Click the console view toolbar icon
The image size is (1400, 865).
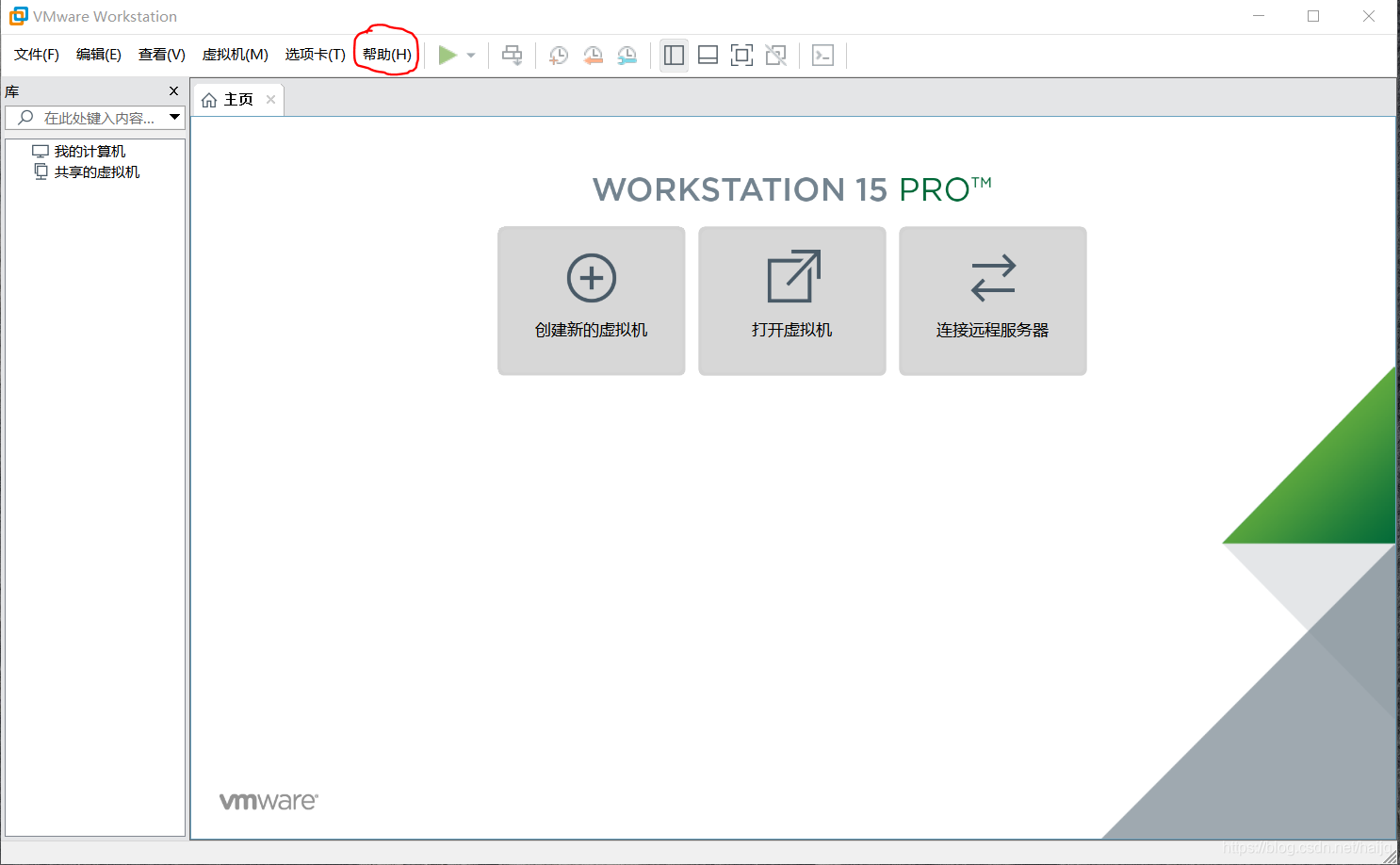tap(823, 56)
